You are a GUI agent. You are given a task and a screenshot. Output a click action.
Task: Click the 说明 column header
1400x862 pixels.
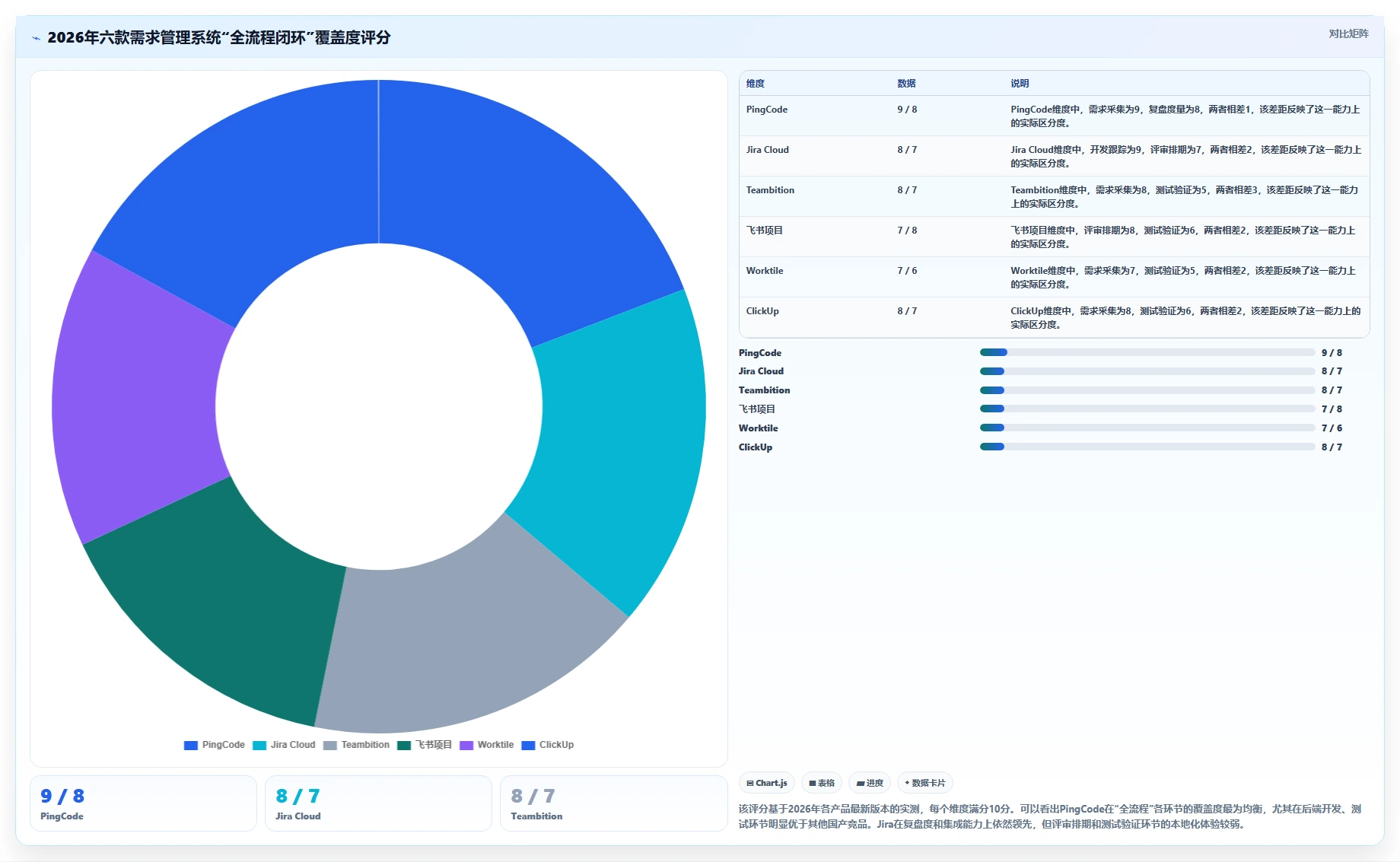pos(1020,84)
